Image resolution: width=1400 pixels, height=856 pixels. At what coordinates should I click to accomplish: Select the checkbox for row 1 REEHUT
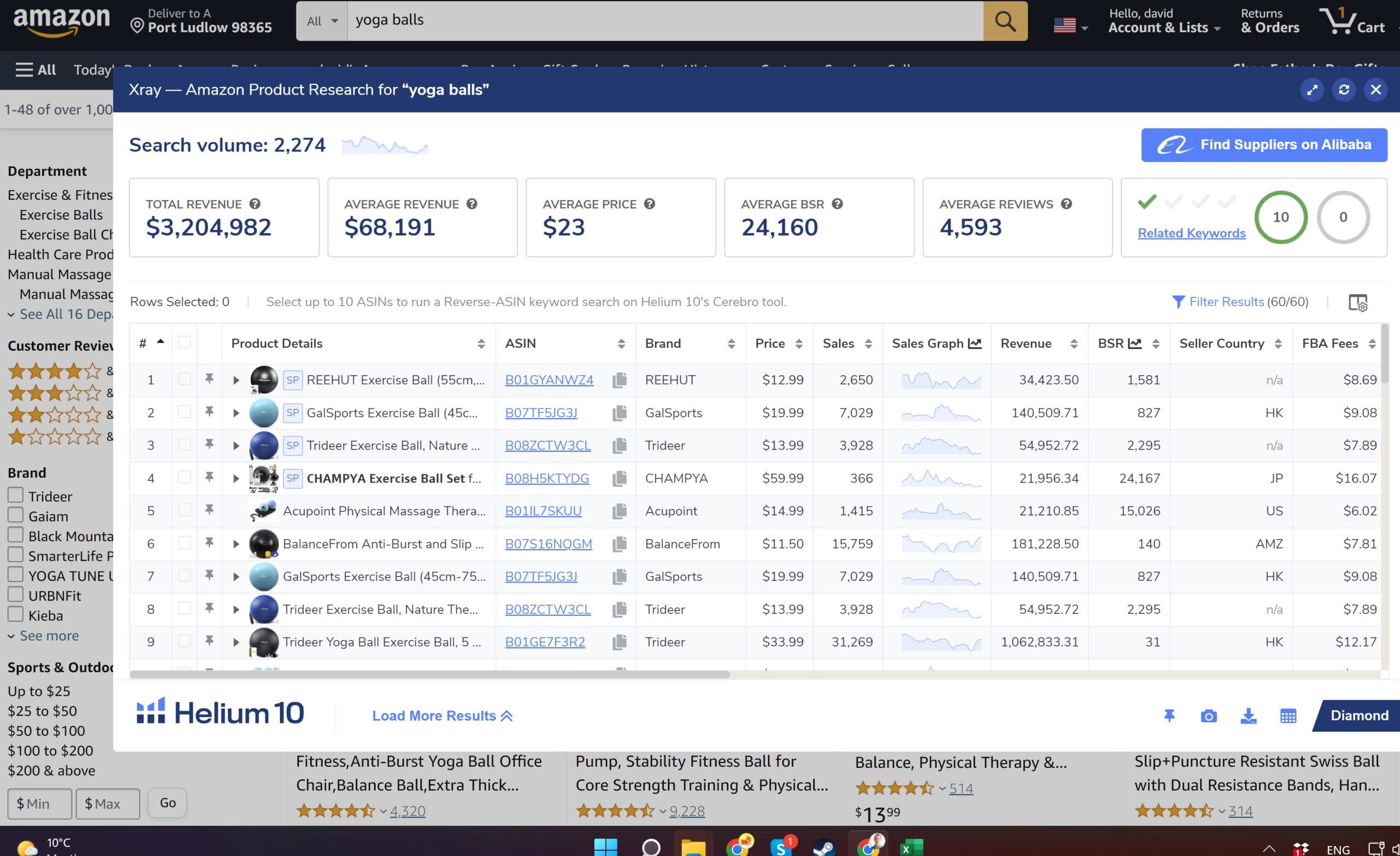tap(184, 378)
